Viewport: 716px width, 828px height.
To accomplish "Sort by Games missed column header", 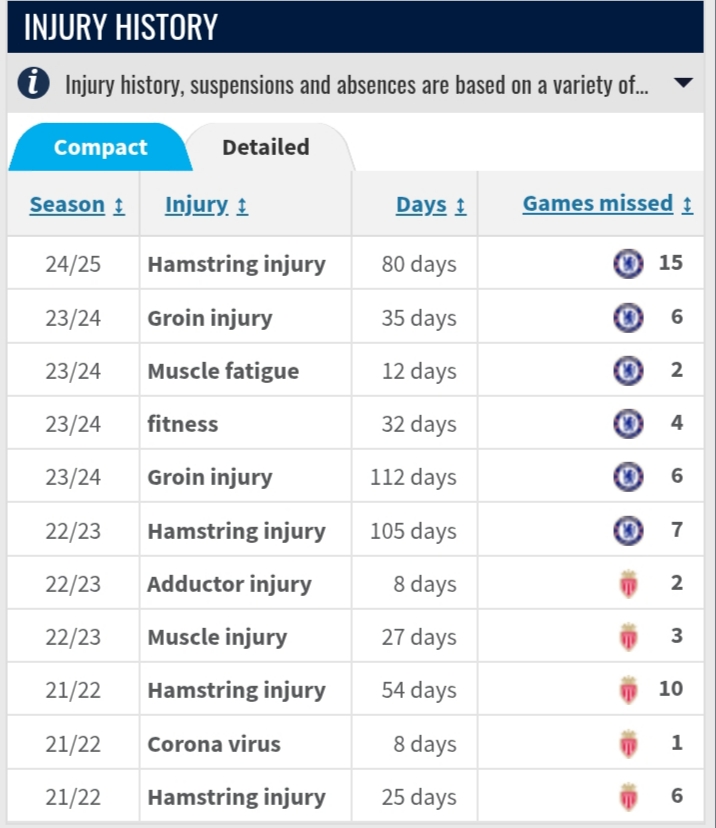I will [x=608, y=204].
